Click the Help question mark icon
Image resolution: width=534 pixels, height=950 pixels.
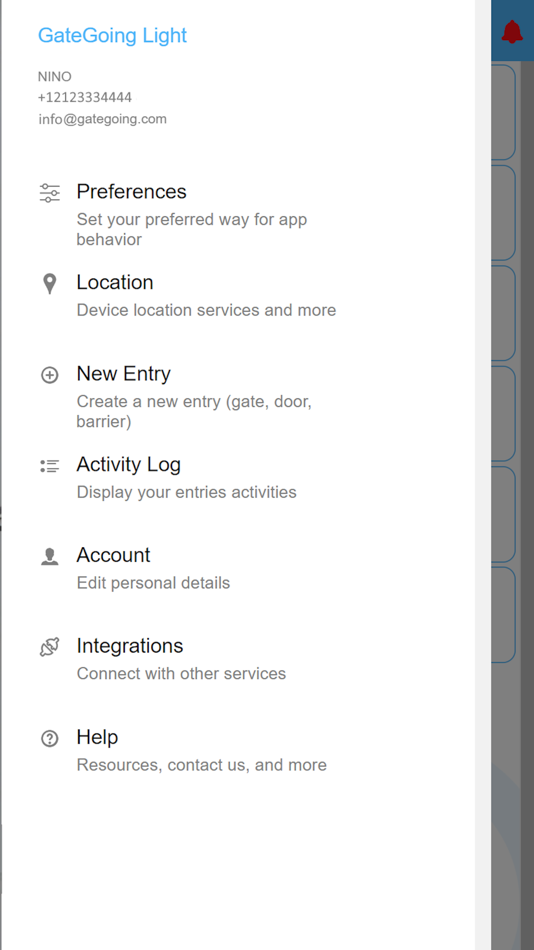pyautogui.click(x=50, y=738)
